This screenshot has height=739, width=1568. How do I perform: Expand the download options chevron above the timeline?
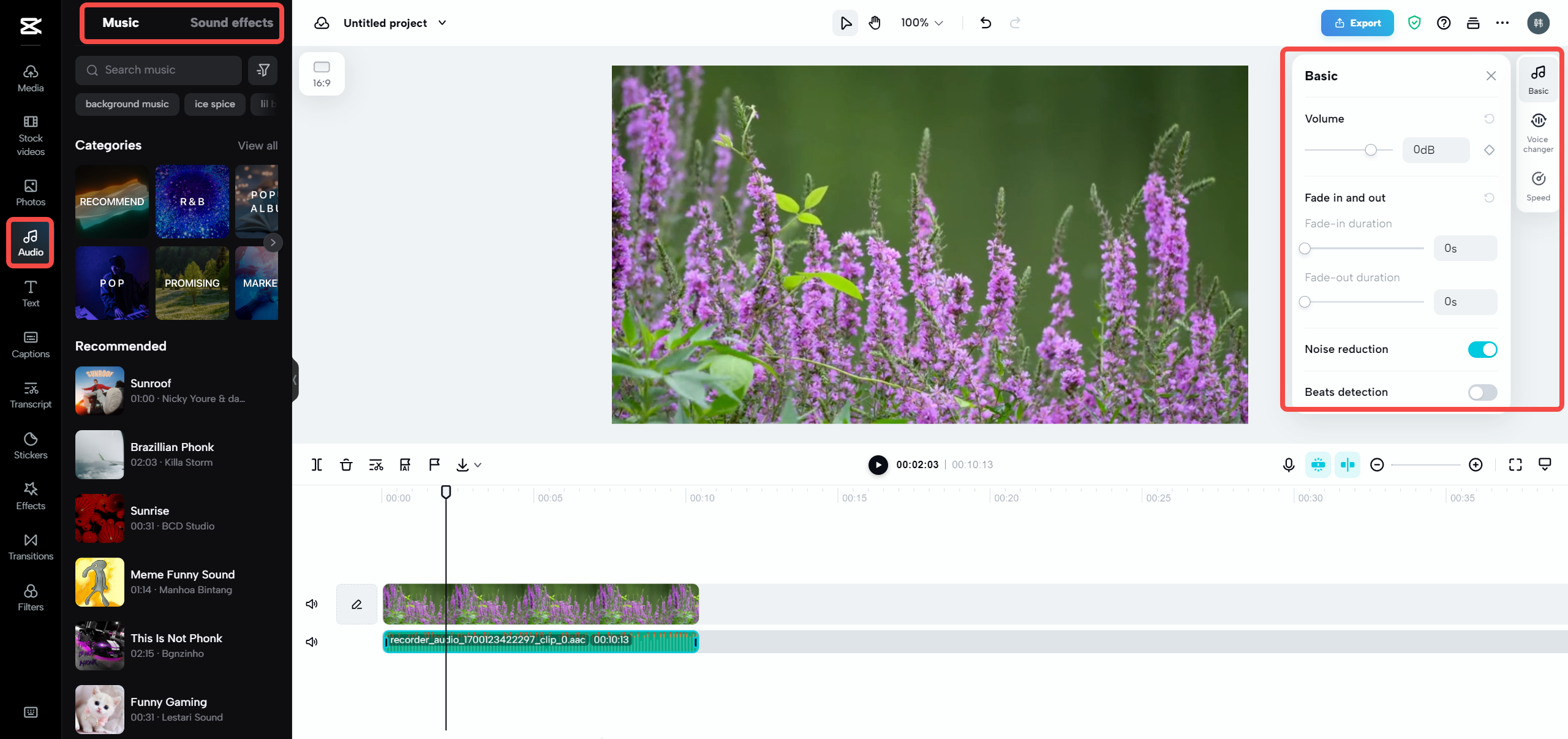click(478, 464)
